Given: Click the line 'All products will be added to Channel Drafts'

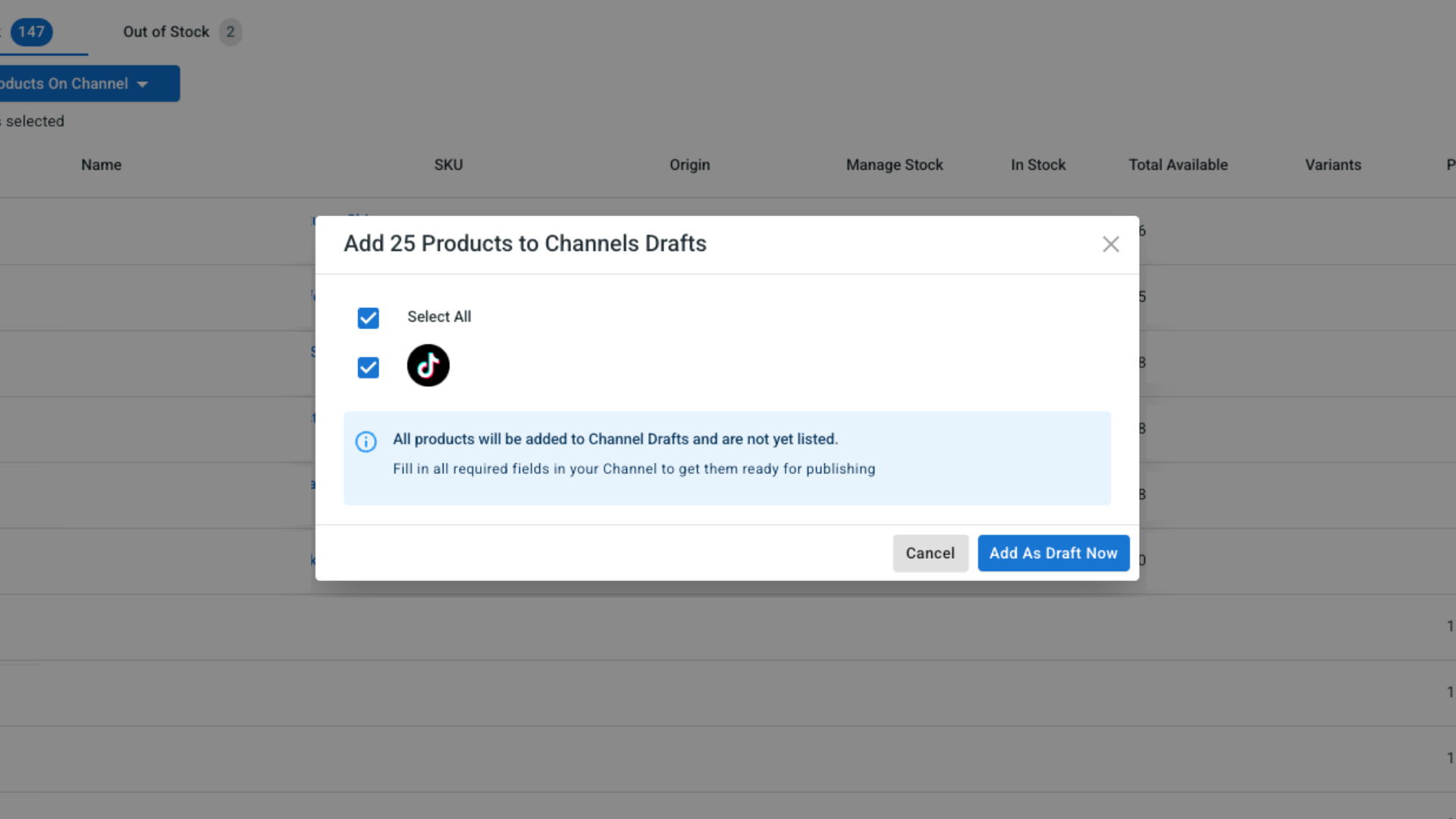Looking at the screenshot, I should point(615,439).
